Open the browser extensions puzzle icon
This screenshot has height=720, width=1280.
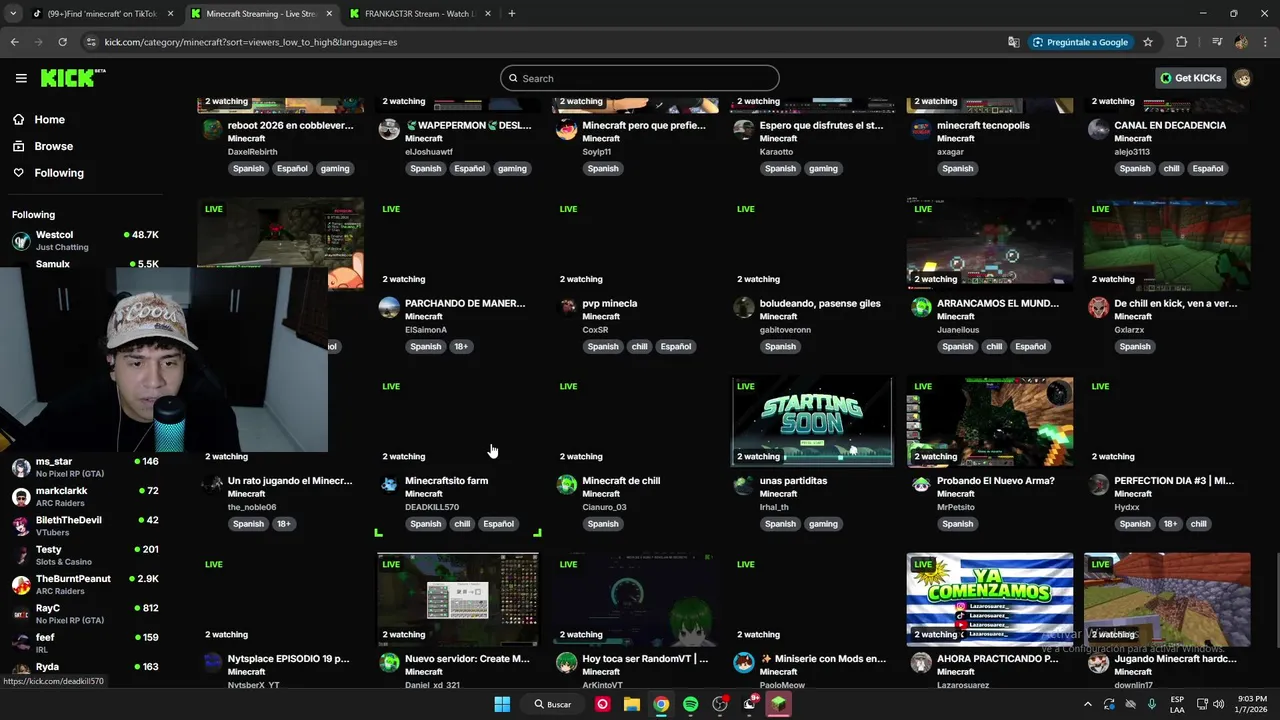pyautogui.click(x=1182, y=42)
